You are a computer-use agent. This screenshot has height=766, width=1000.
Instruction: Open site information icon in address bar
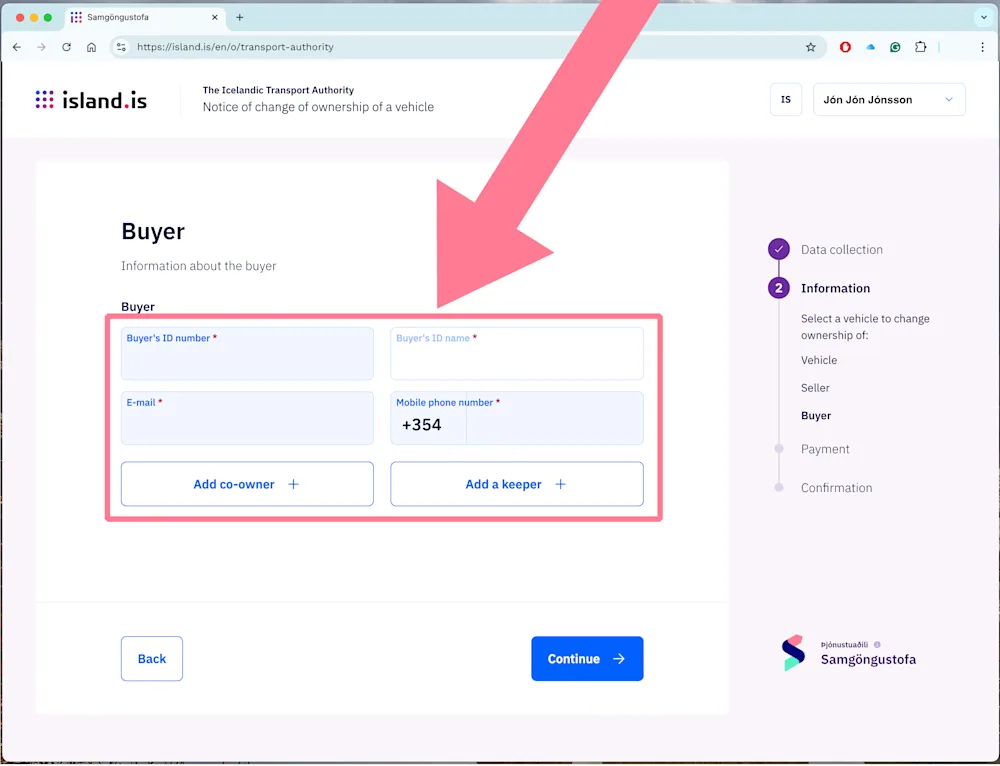(x=121, y=47)
